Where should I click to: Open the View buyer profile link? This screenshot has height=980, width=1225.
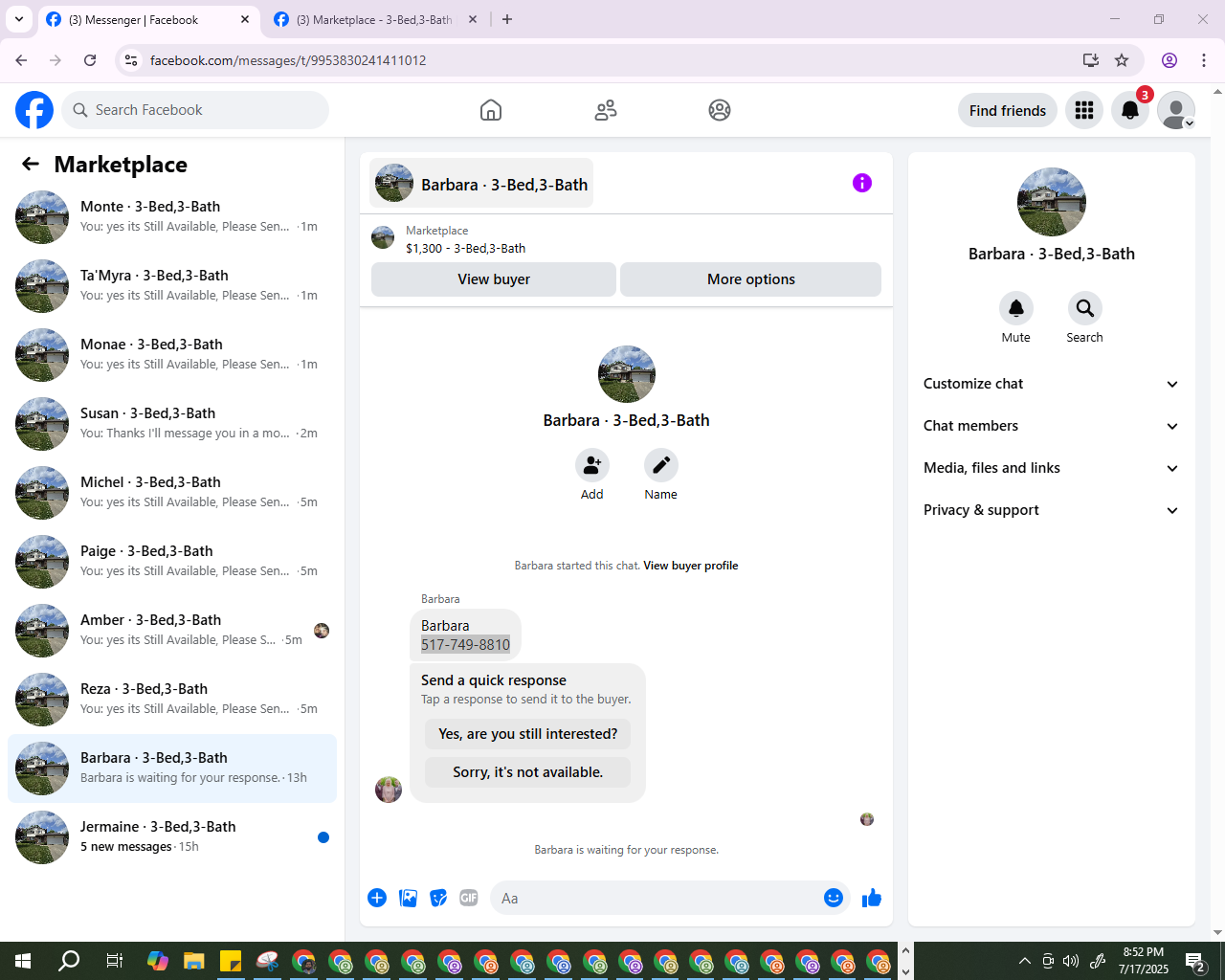[x=690, y=566]
